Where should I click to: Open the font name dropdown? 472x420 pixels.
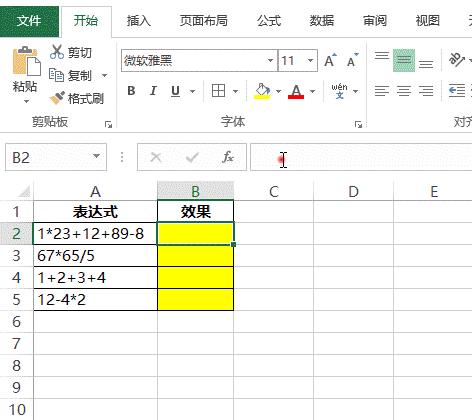click(x=270, y=61)
